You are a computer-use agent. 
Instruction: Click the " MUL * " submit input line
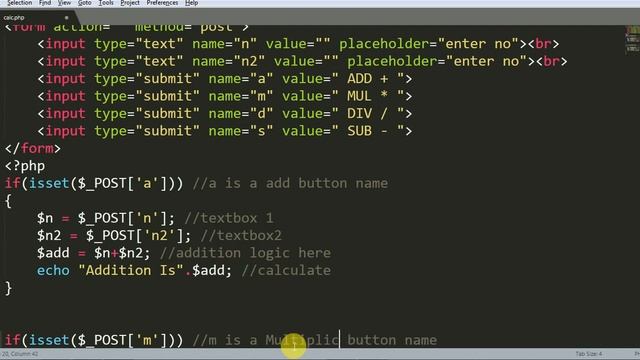click(x=224, y=96)
